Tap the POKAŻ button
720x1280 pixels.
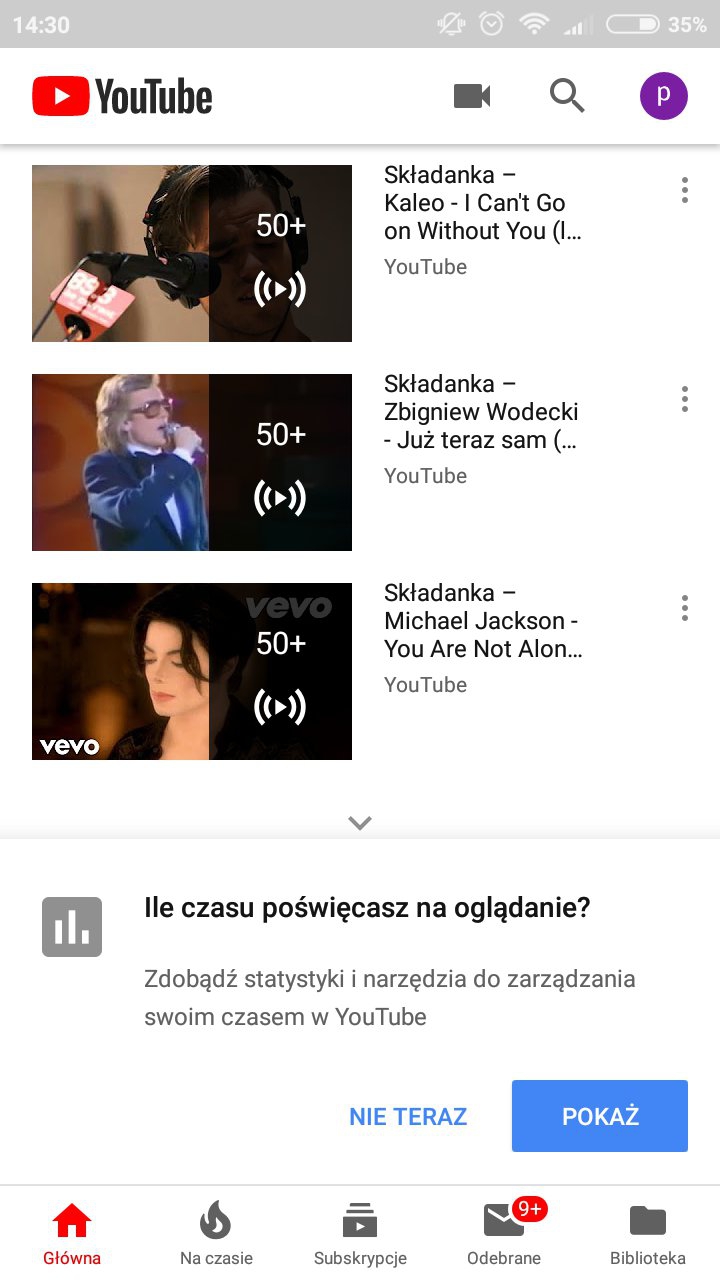click(x=600, y=1116)
